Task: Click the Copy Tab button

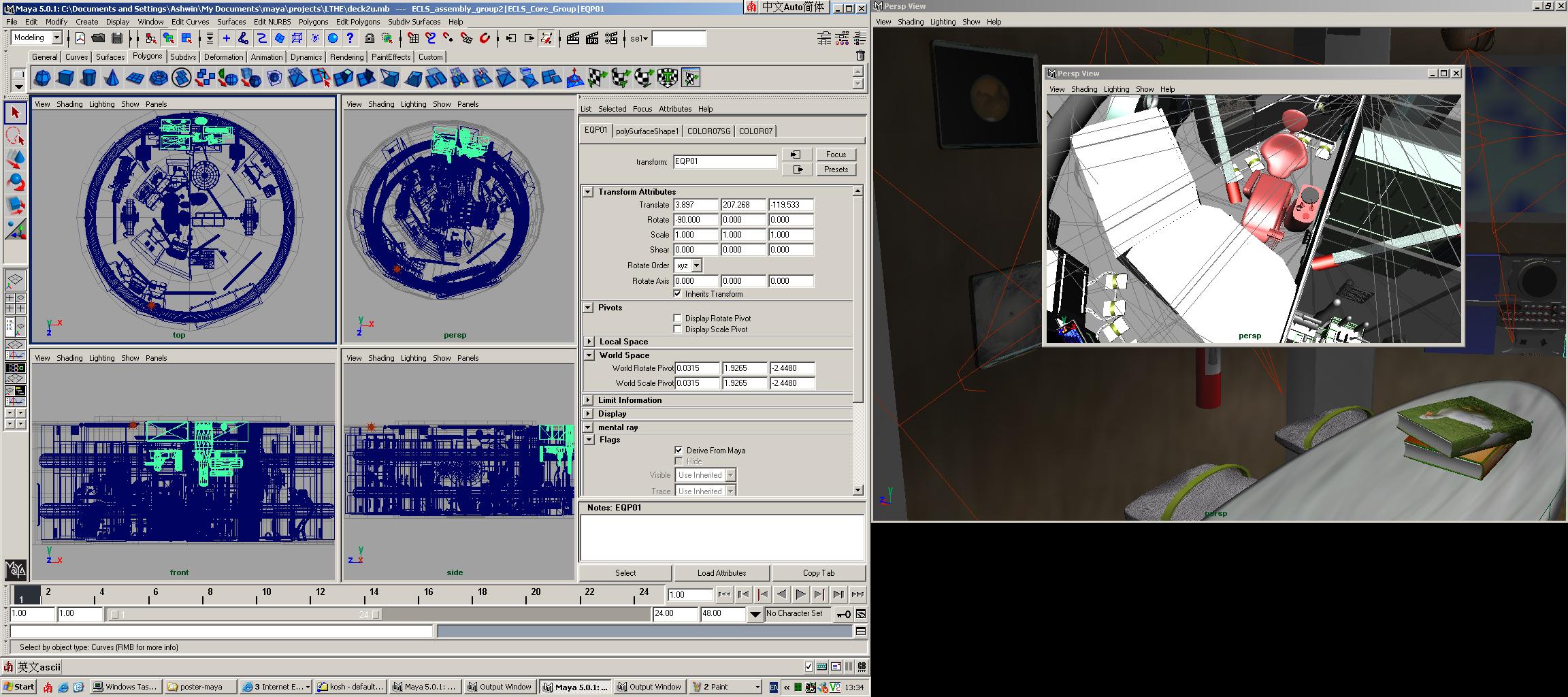Action: tap(818, 573)
